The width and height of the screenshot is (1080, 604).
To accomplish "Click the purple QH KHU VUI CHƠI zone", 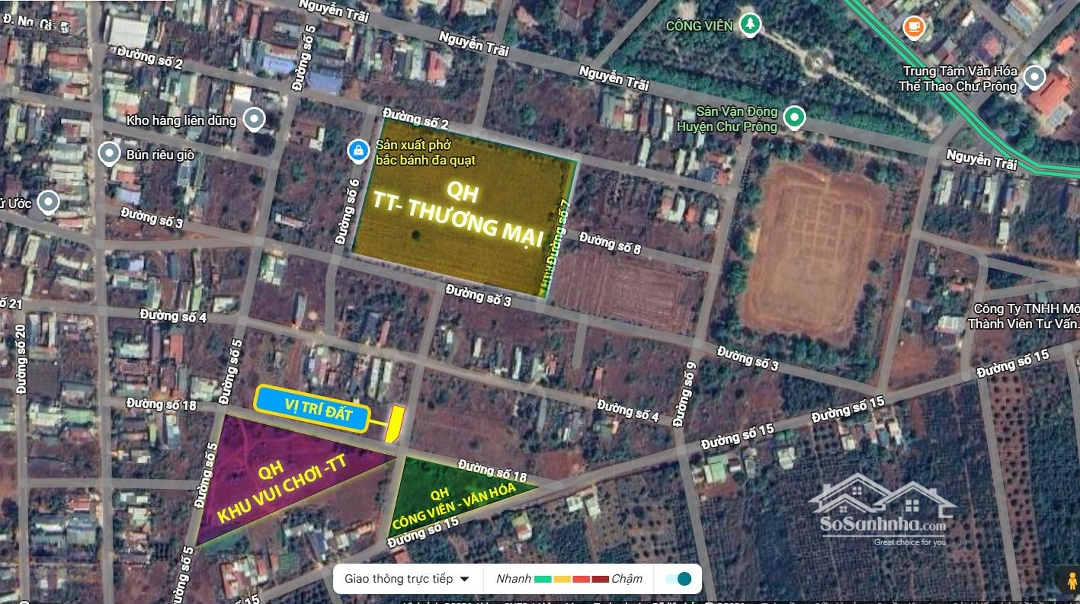I will pyautogui.click(x=280, y=480).
